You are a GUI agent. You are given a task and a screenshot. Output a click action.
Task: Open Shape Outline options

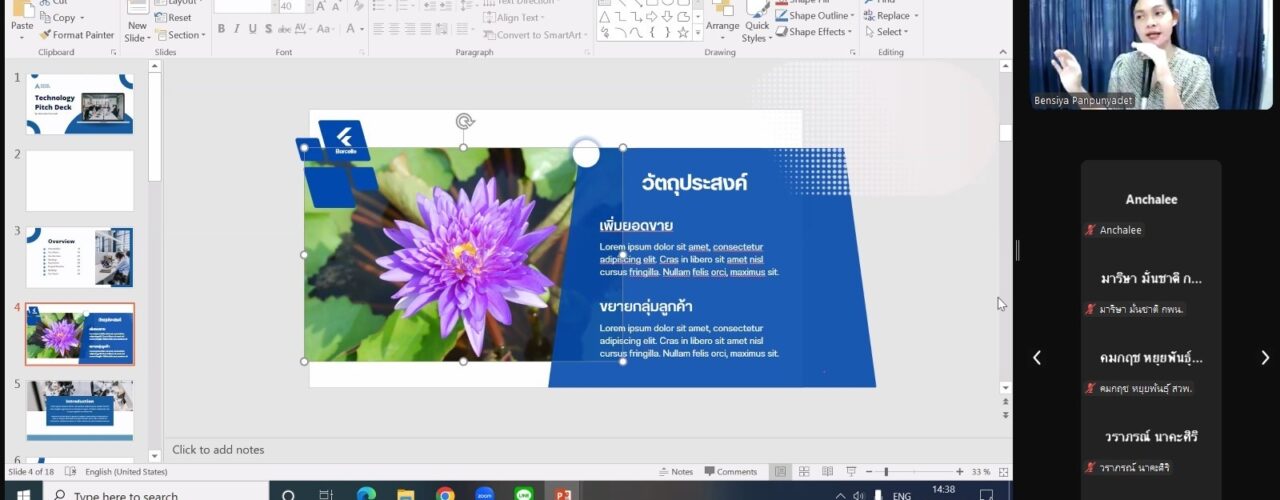pyautogui.click(x=815, y=16)
